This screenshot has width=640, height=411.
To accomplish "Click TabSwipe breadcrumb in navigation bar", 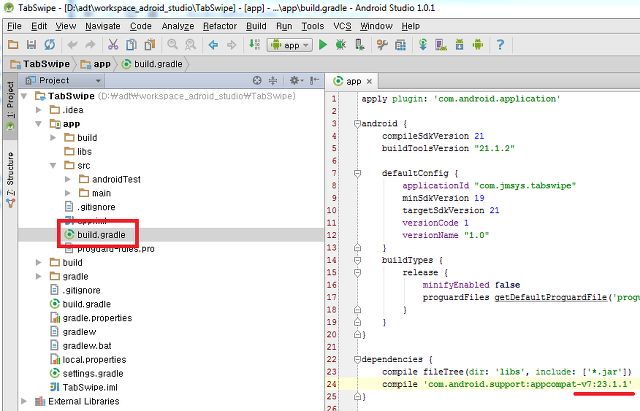I will [x=40, y=64].
